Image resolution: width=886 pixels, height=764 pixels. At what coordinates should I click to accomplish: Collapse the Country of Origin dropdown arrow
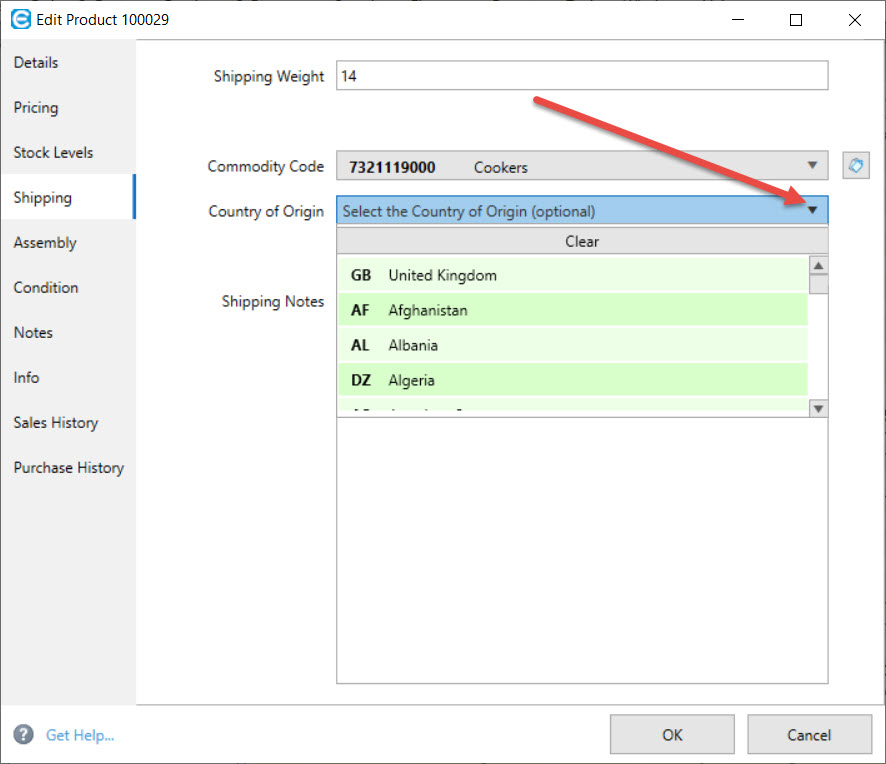(x=812, y=210)
